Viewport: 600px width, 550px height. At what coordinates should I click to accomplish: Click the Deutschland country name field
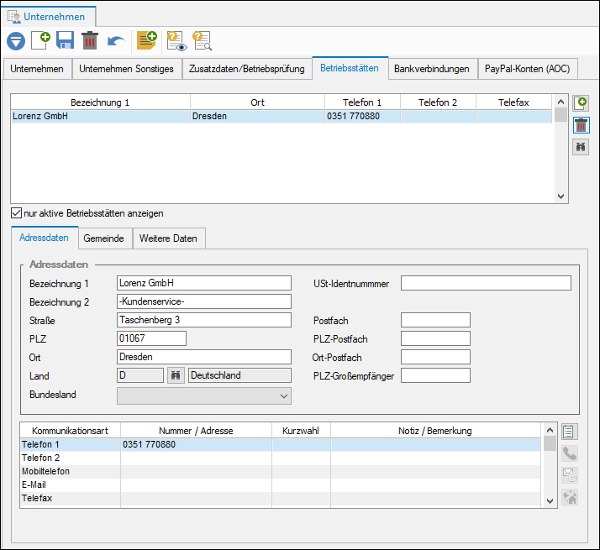coord(240,375)
